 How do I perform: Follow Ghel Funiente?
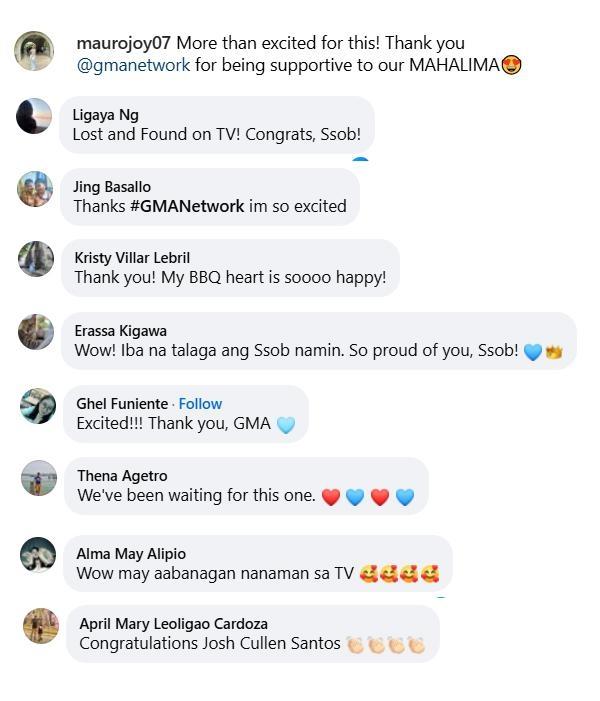pyautogui.click(x=200, y=404)
